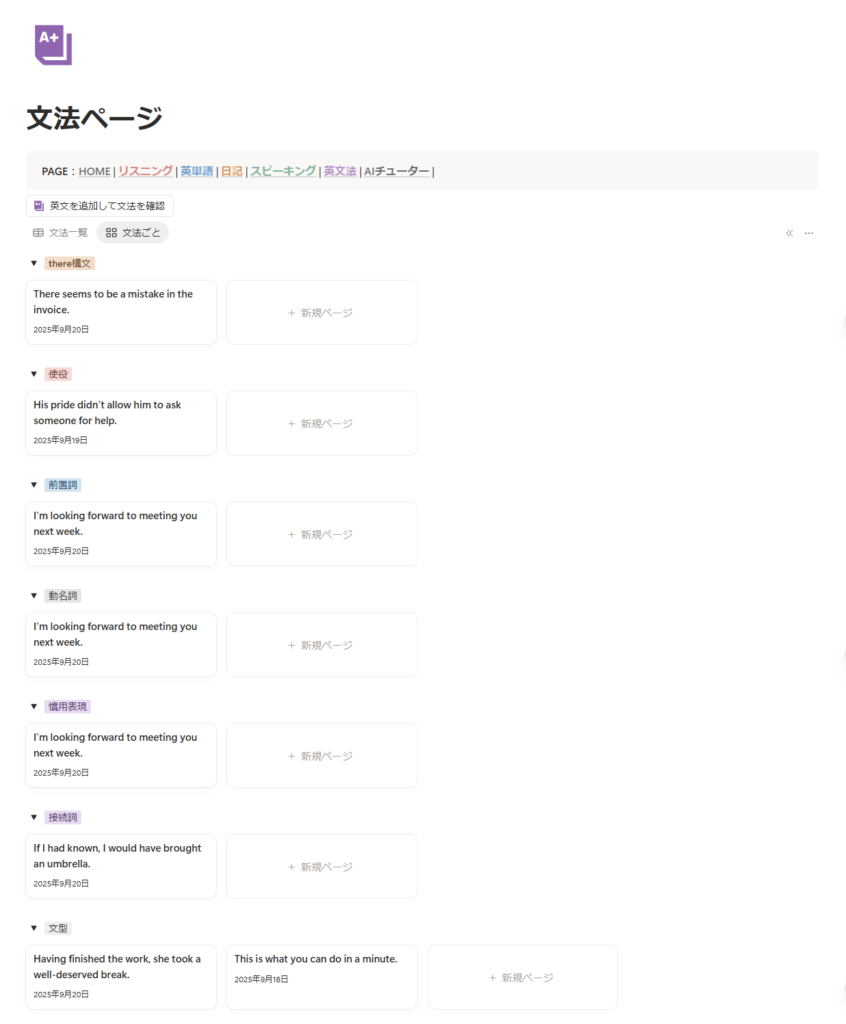Add new page under 慣用表現 group
This screenshot has width=846, height=1024.
click(321, 756)
